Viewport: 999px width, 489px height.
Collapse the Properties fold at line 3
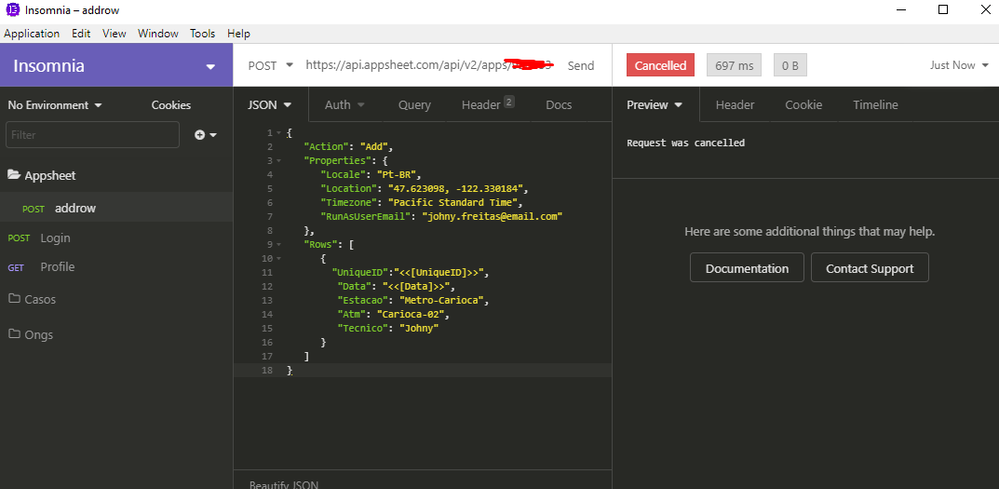click(279, 160)
